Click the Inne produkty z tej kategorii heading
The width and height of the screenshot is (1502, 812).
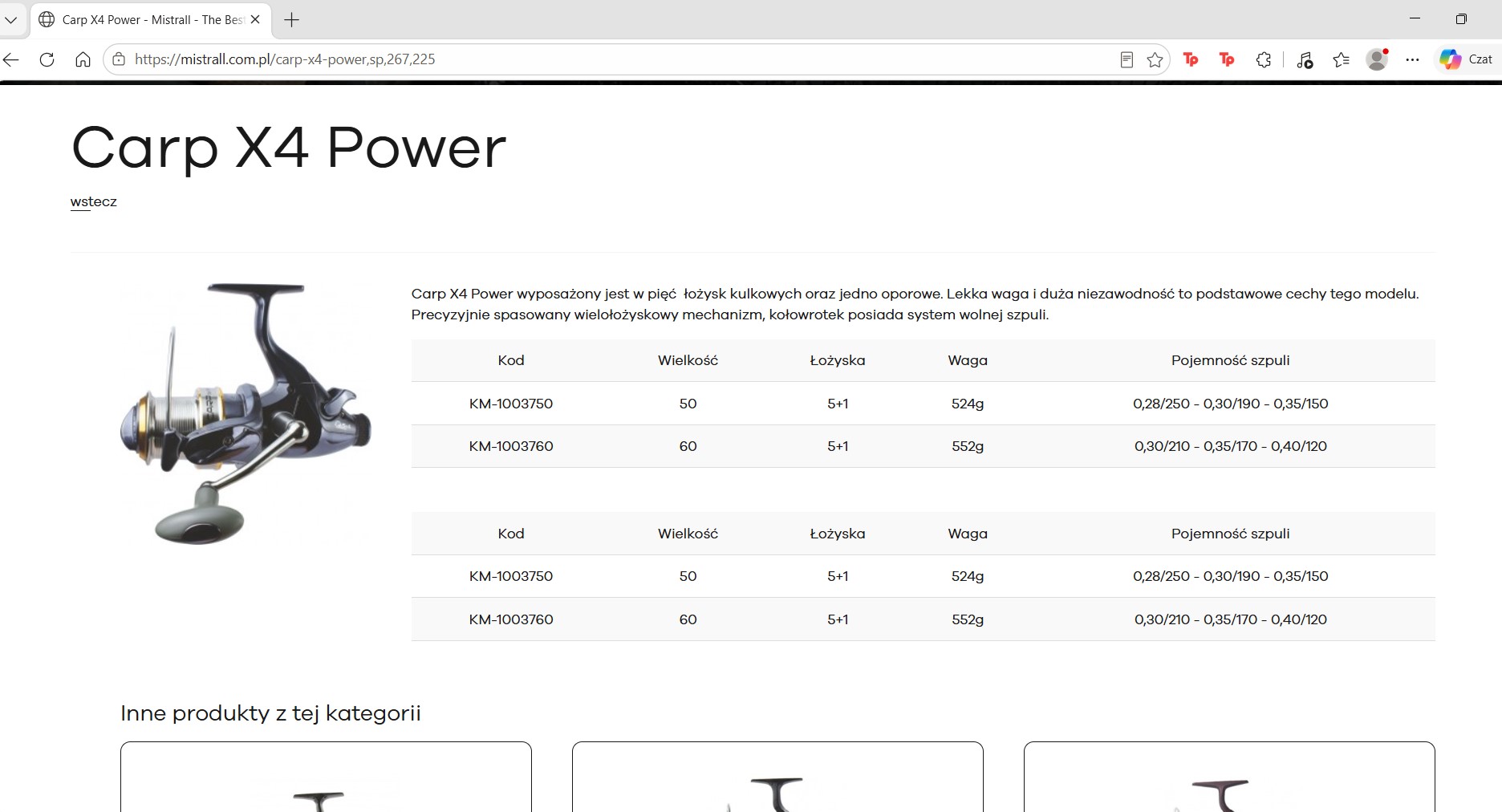click(270, 713)
